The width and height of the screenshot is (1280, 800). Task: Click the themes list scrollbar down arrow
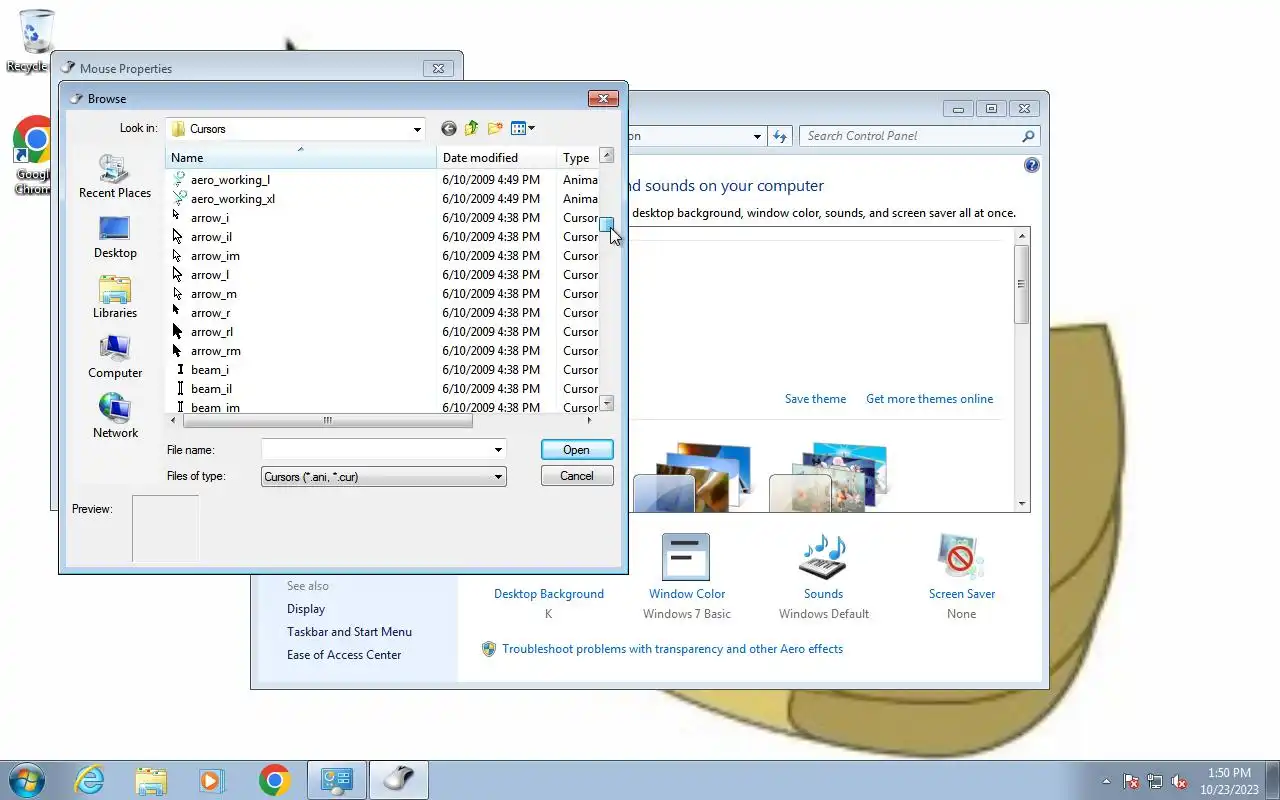coord(1022,504)
